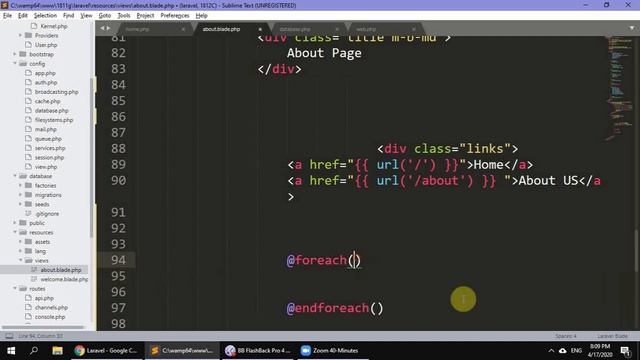The width and height of the screenshot is (640, 360).
Task: Go to next tab with right arrow
Action: [x=109, y=28]
